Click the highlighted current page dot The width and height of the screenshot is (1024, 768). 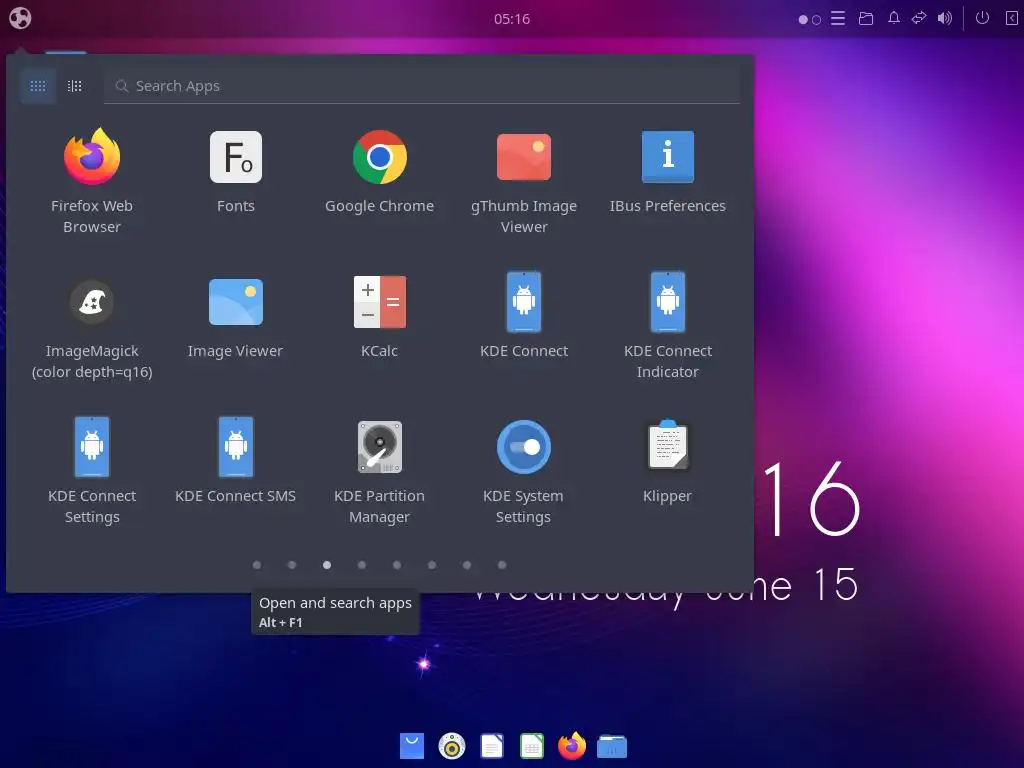point(327,565)
